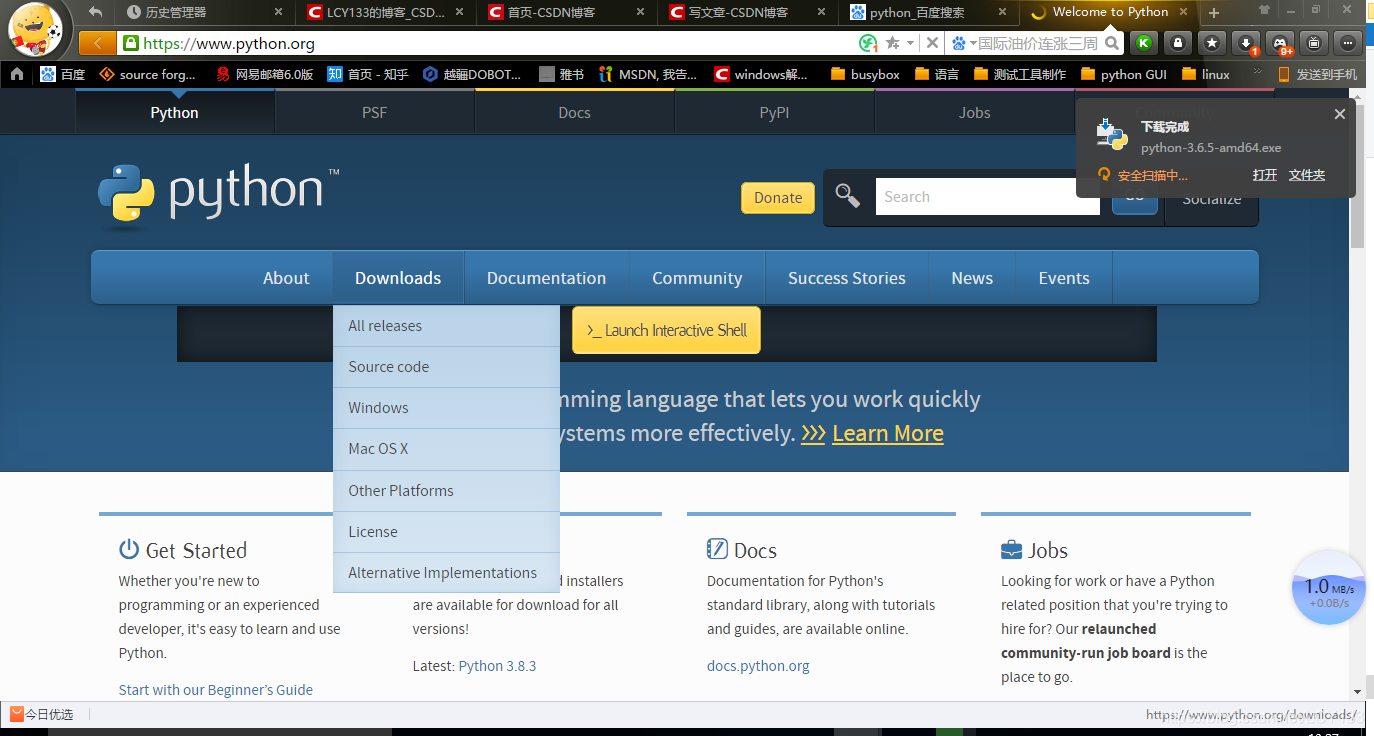The width and height of the screenshot is (1374, 736).
Task: Send page to phone via 发送到手机
Action: (1318, 74)
